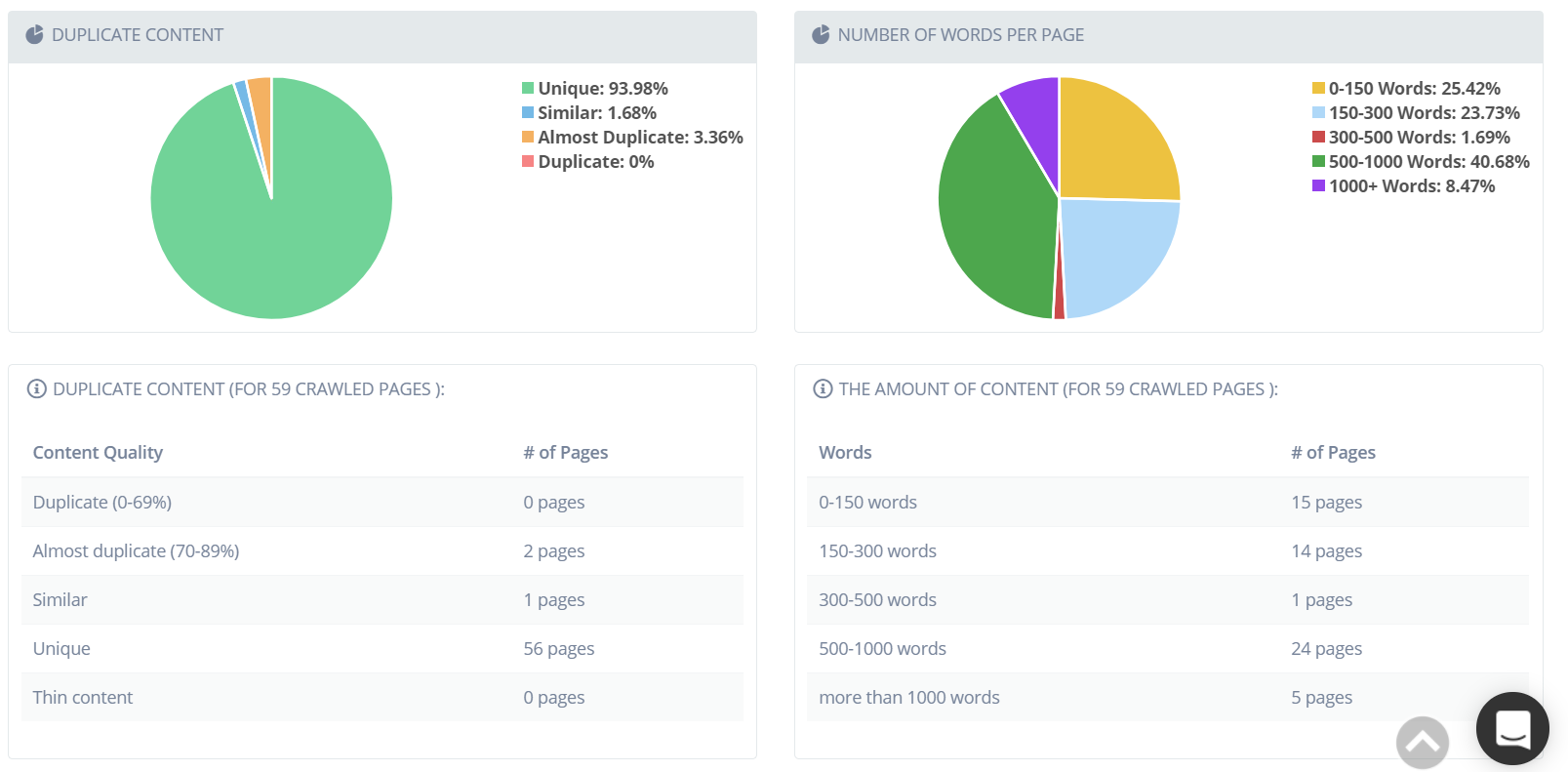
Task: Click the green 500-1000 words pie slice
Action: coord(995,215)
